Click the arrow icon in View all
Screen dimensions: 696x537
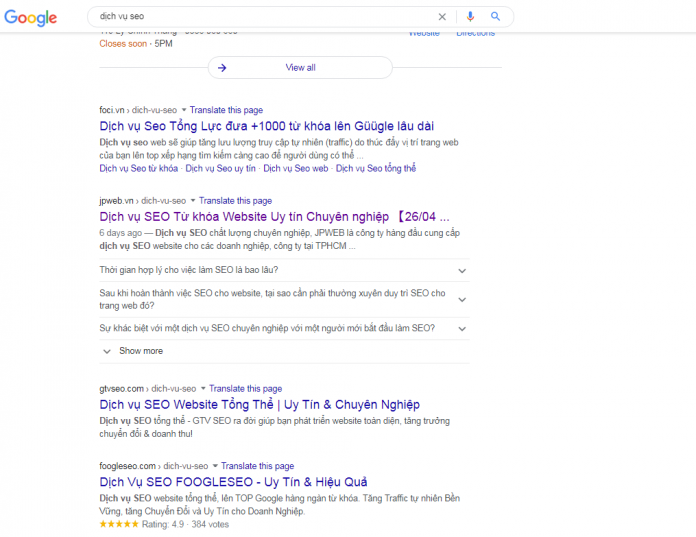tap(222, 68)
